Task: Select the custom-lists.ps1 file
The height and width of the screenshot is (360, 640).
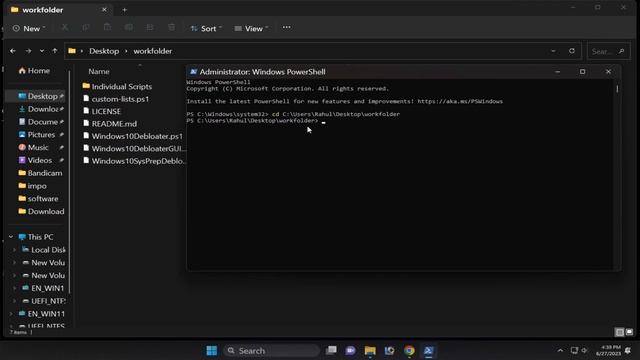Action: point(116,99)
